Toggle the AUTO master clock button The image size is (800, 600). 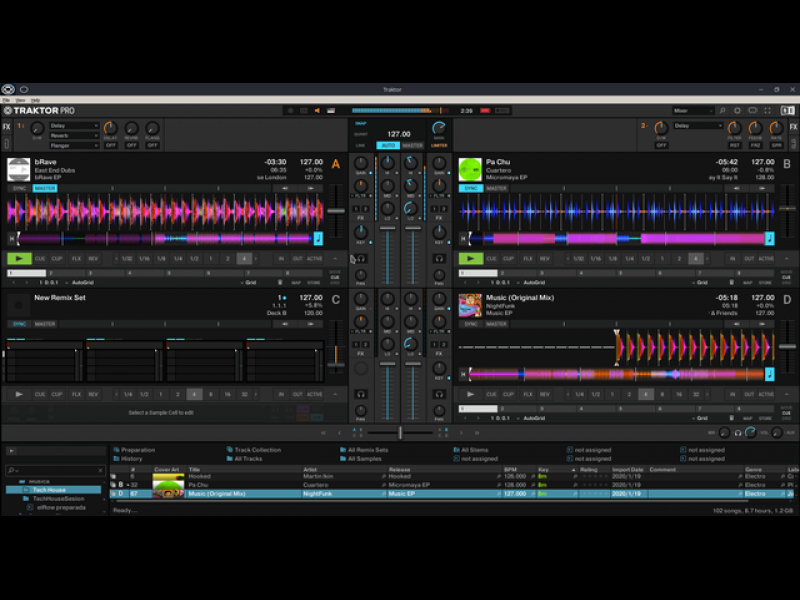[388, 145]
